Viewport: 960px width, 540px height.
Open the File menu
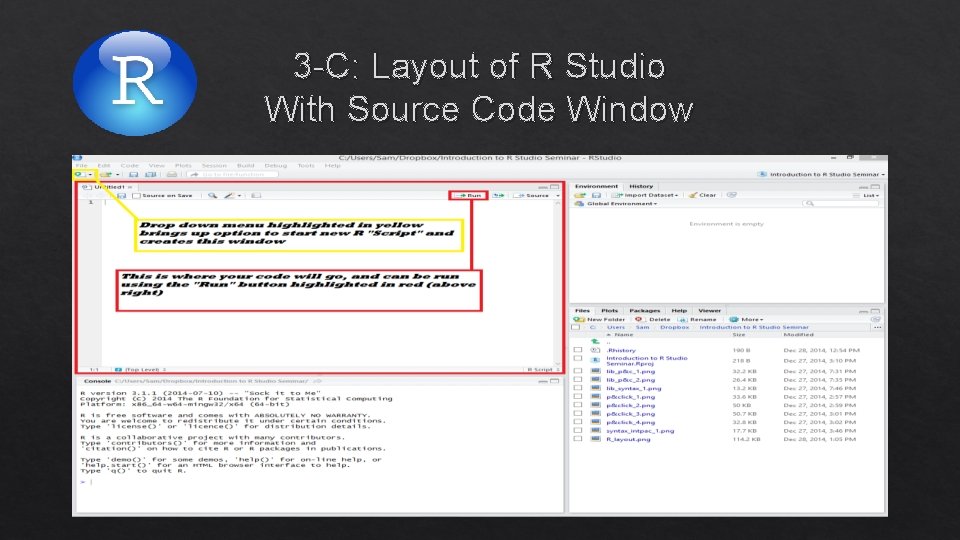click(81, 165)
